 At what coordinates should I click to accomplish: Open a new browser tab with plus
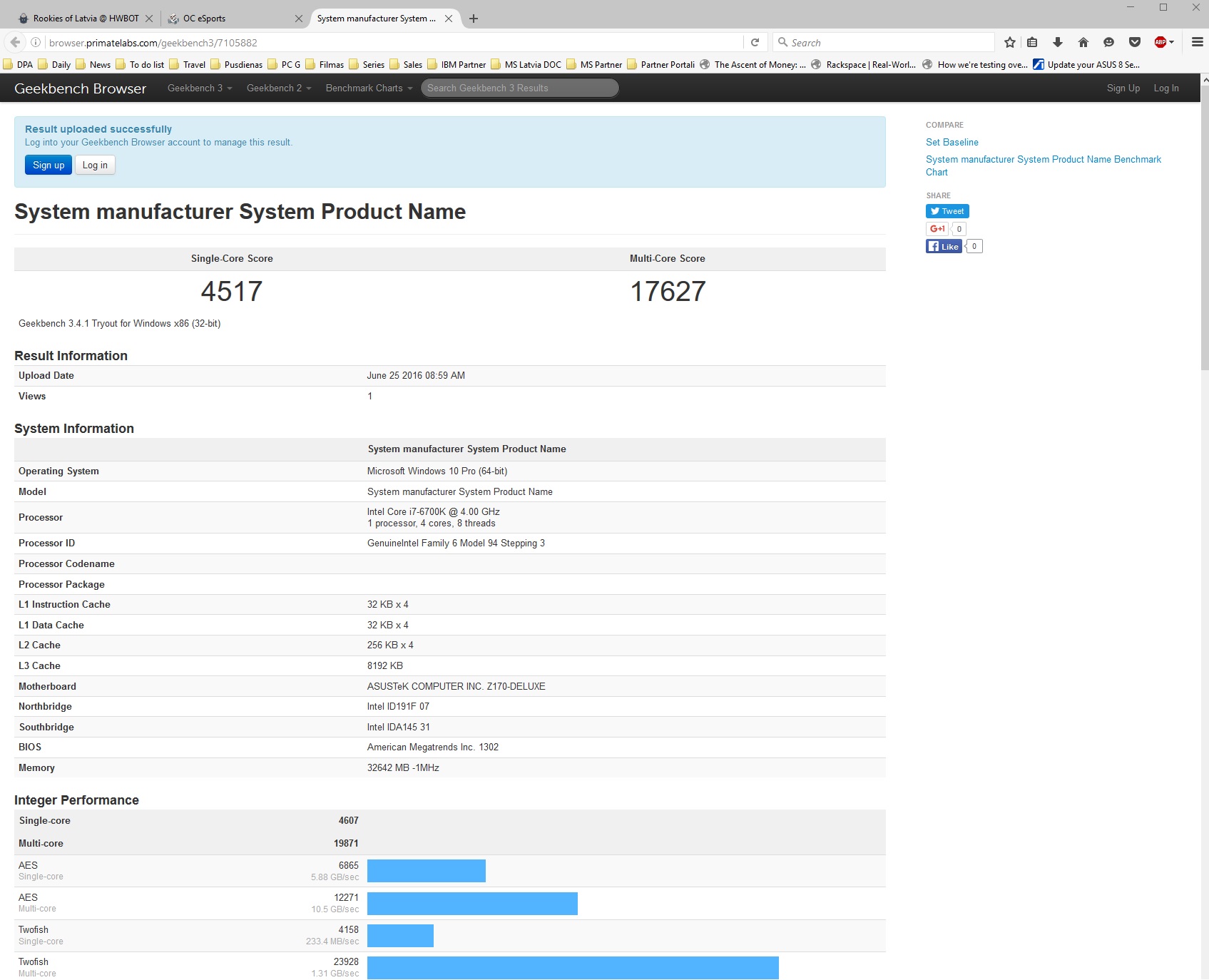coord(474,19)
